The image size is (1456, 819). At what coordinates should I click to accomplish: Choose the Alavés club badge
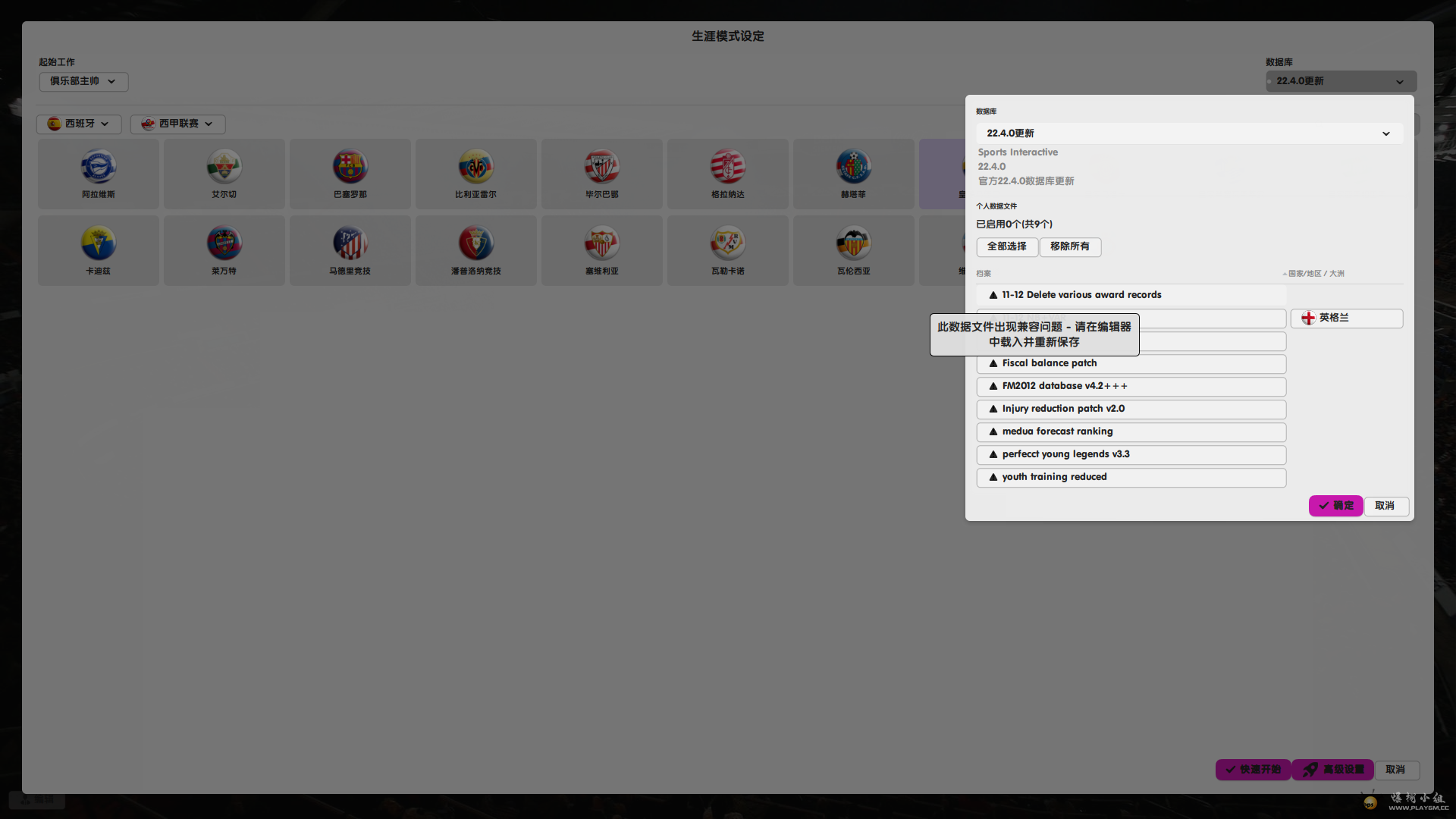click(98, 167)
